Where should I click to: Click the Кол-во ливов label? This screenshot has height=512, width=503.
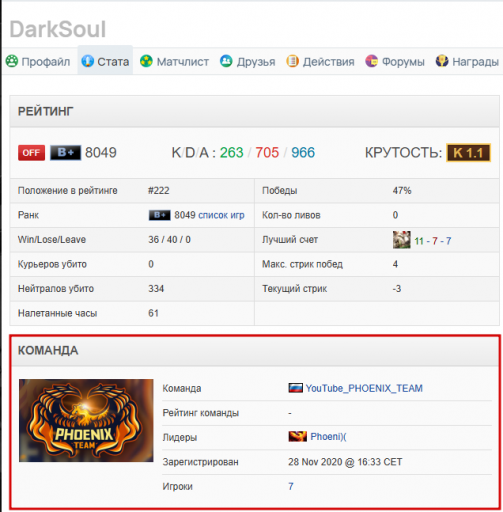(291, 215)
